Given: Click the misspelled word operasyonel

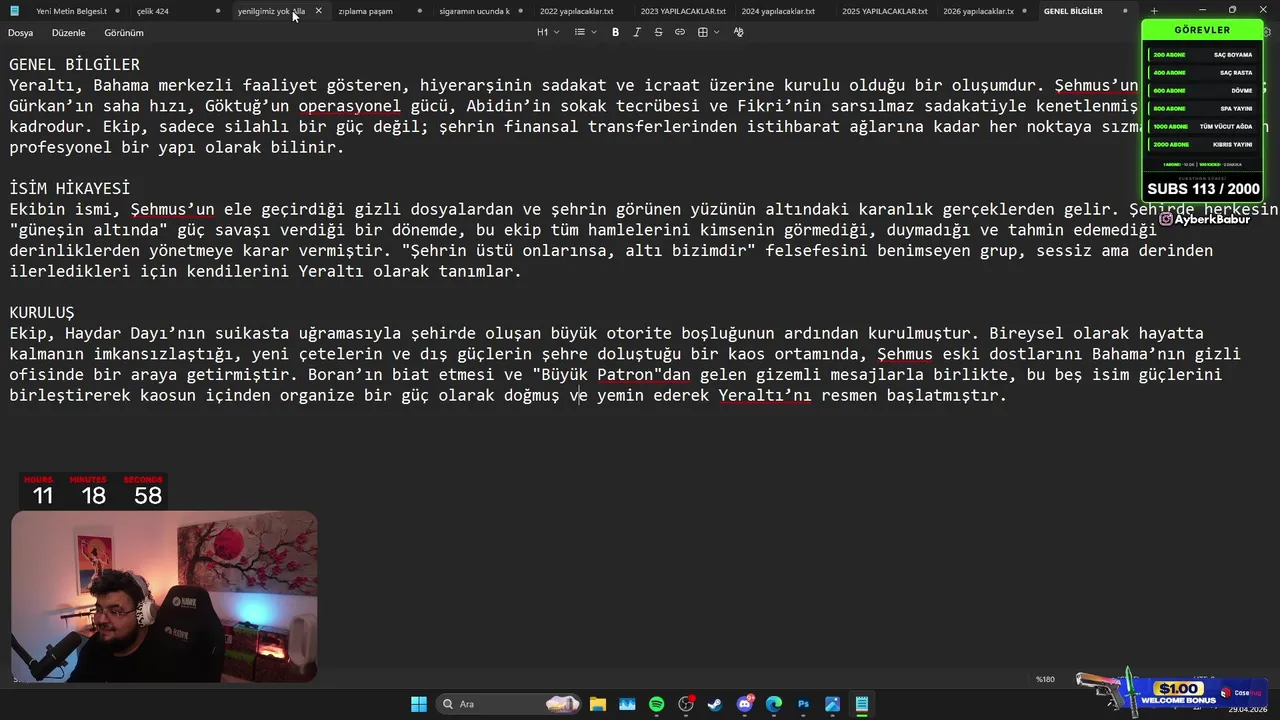Looking at the screenshot, I should [x=350, y=106].
